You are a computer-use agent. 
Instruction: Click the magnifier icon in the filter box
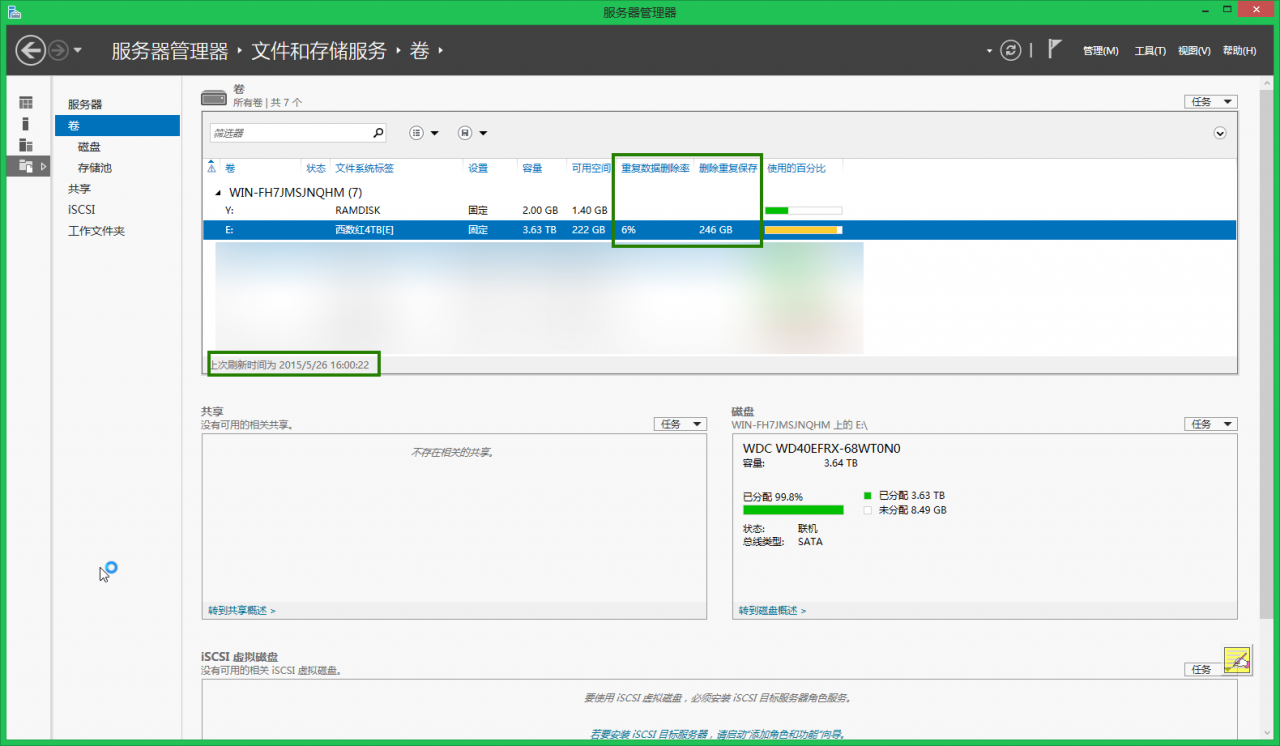tap(377, 132)
